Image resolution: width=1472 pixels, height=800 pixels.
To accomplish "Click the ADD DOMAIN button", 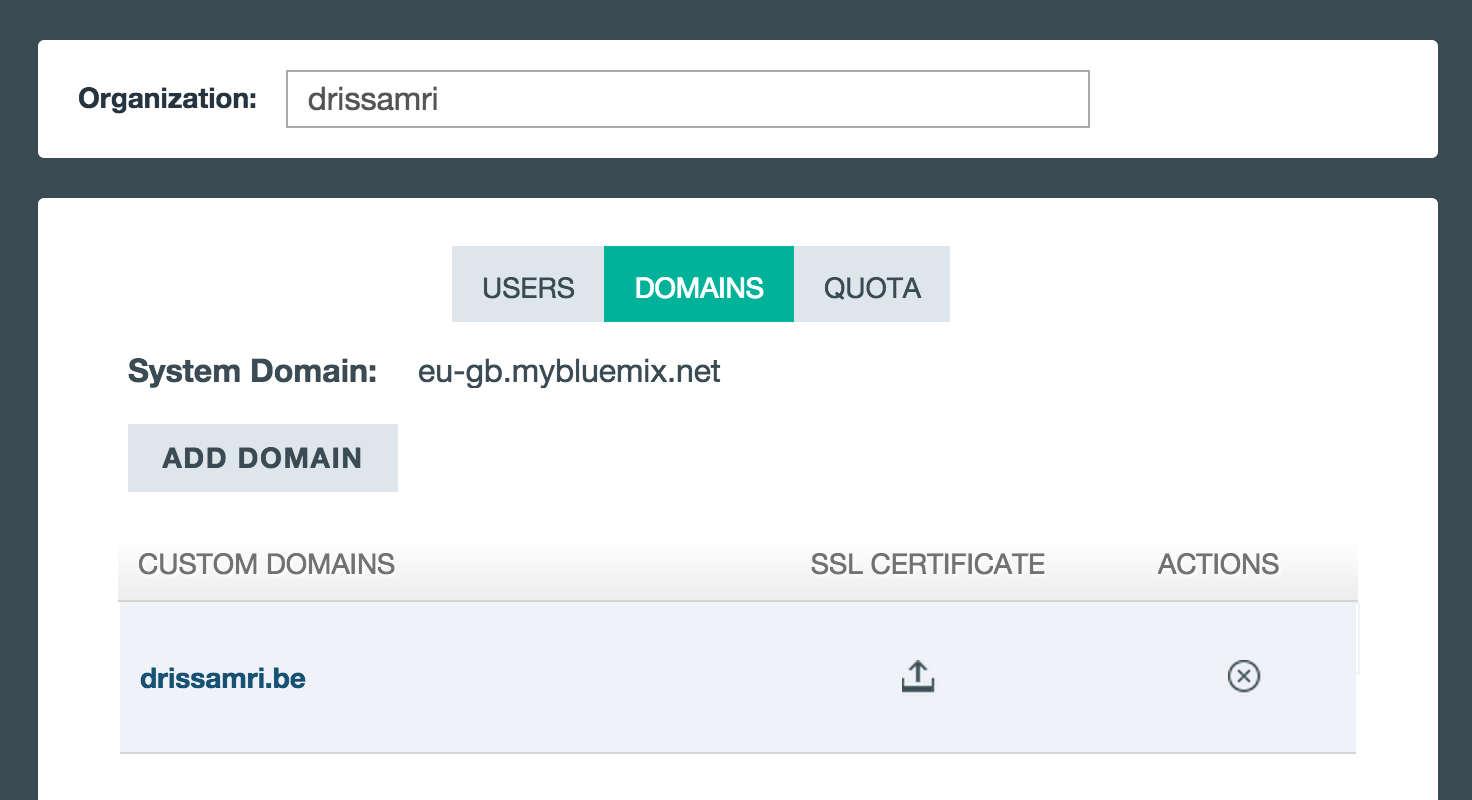I will pos(263,458).
